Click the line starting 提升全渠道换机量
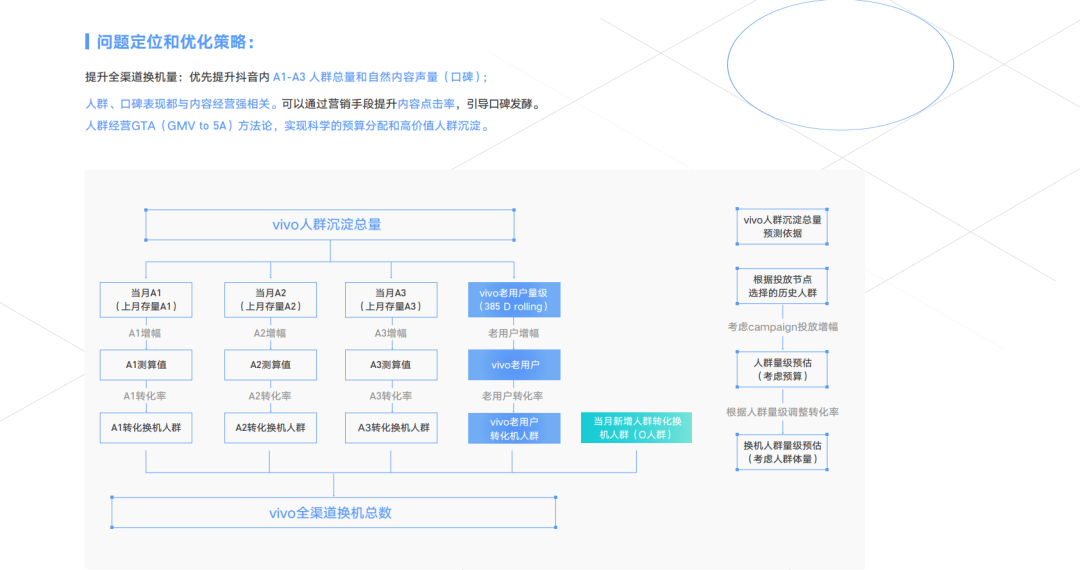The width and height of the screenshot is (1080, 570). 287,77
